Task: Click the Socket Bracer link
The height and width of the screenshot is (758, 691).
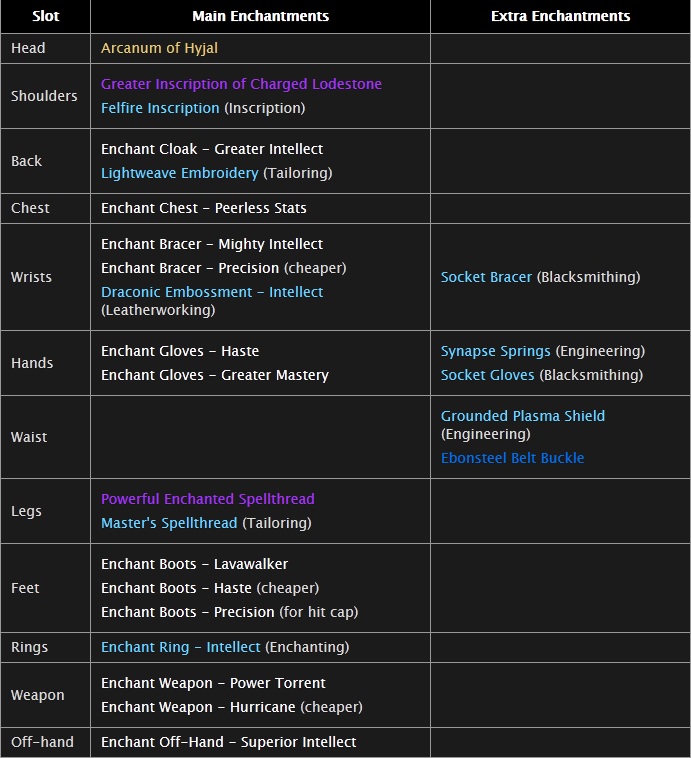Action: coord(486,277)
